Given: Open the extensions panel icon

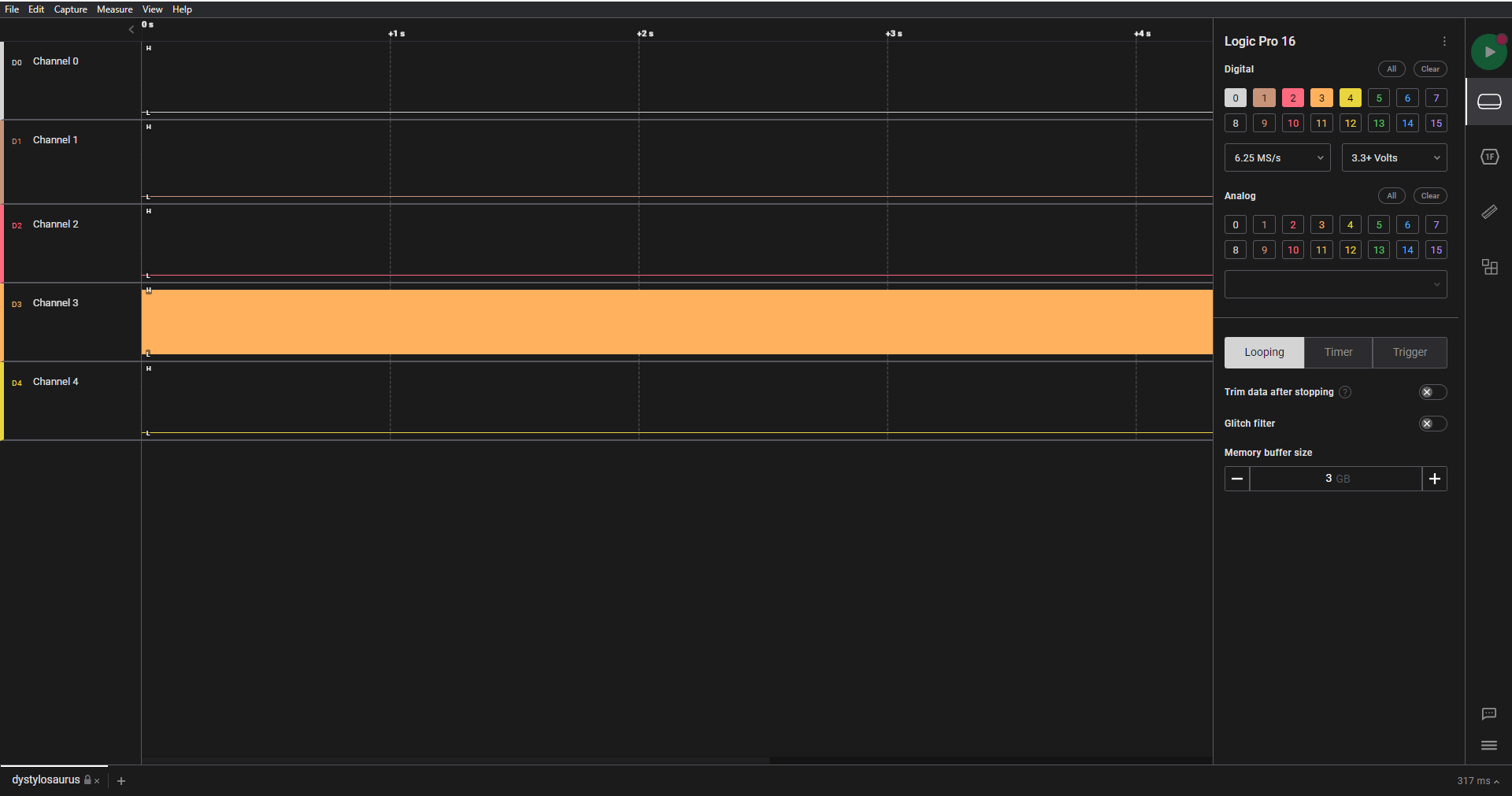Looking at the screenshot, I should pos(1489,267).
